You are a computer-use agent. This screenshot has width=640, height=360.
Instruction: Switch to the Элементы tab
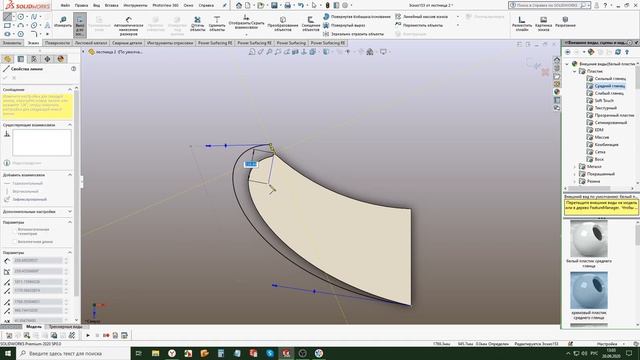[12, 43]
